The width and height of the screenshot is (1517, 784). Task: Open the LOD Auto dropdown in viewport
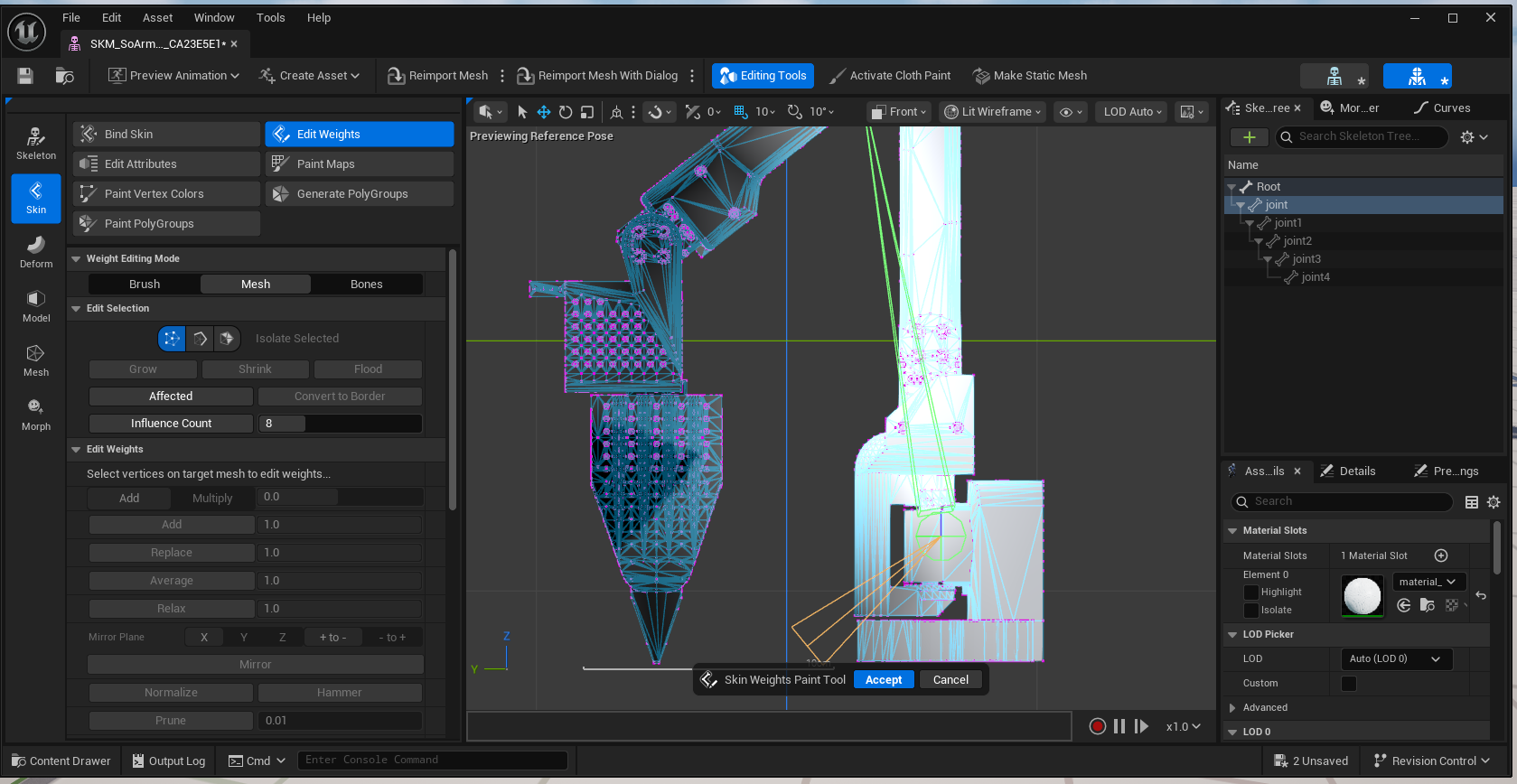click(1132, 112)
